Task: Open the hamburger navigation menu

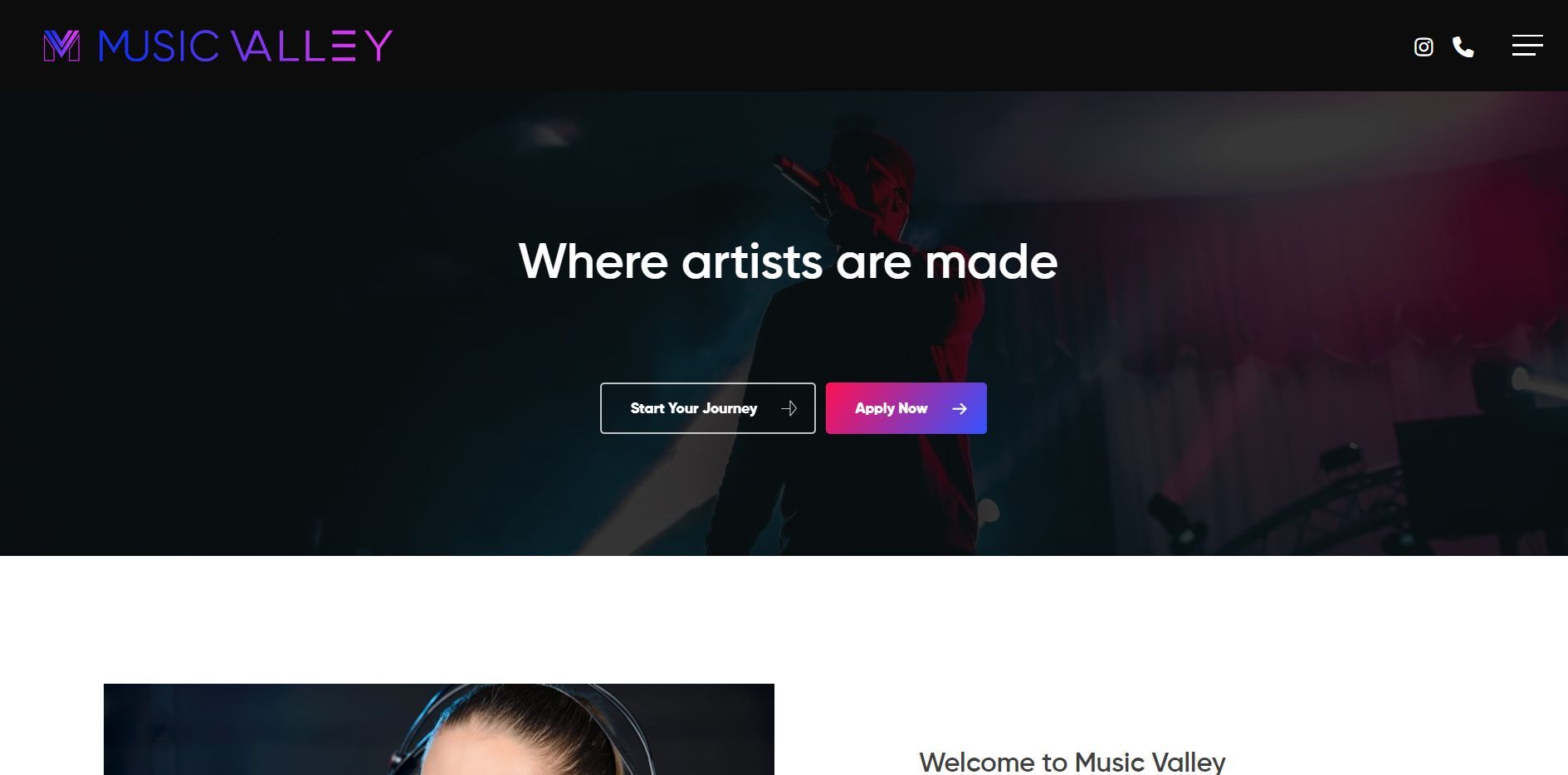Action: pos(1527,46)
